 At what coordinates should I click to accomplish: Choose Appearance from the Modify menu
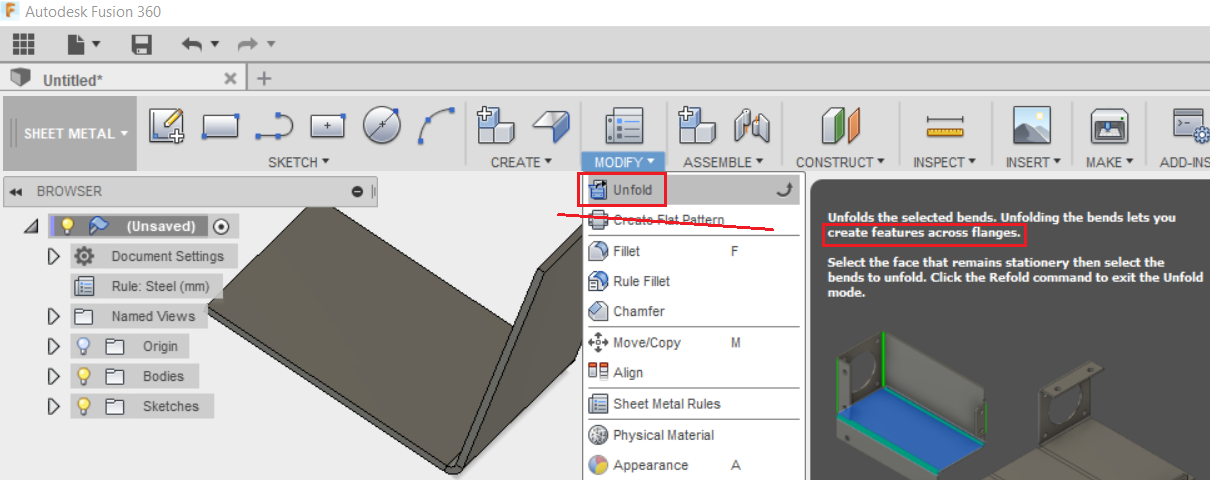pyautogui.click(x=692, y=465)
